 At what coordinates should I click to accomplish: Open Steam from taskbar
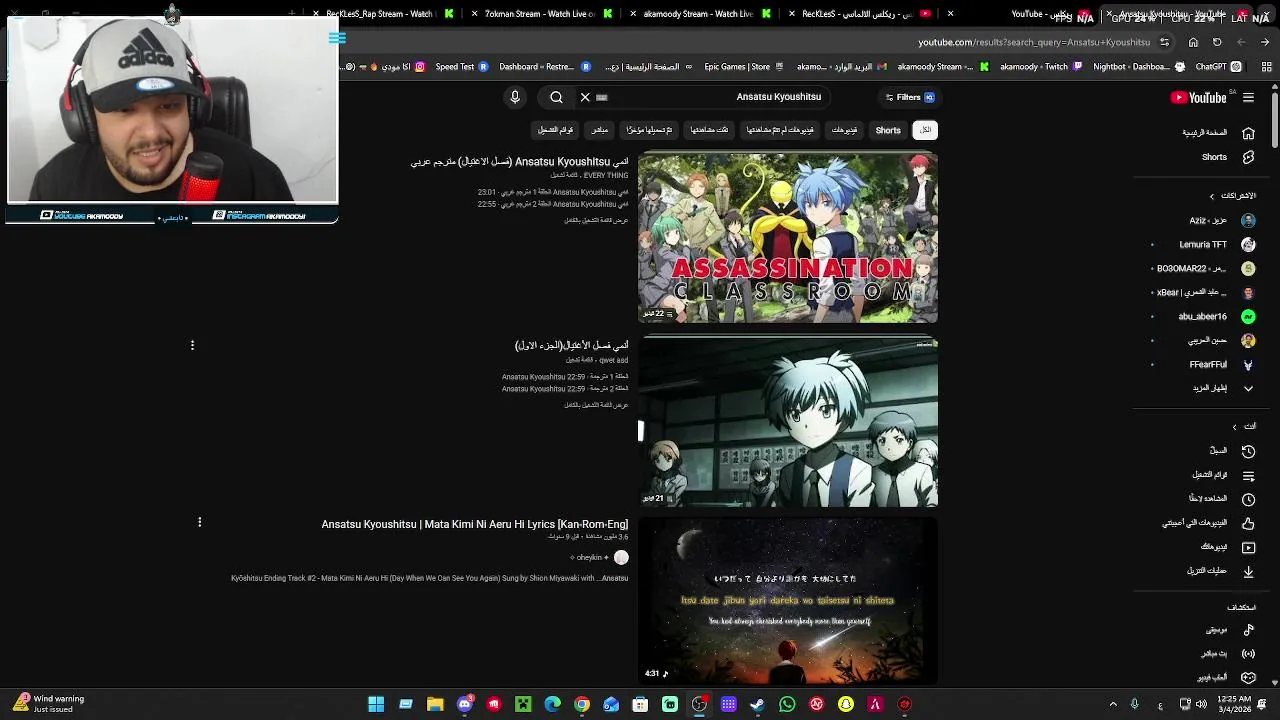758,704
